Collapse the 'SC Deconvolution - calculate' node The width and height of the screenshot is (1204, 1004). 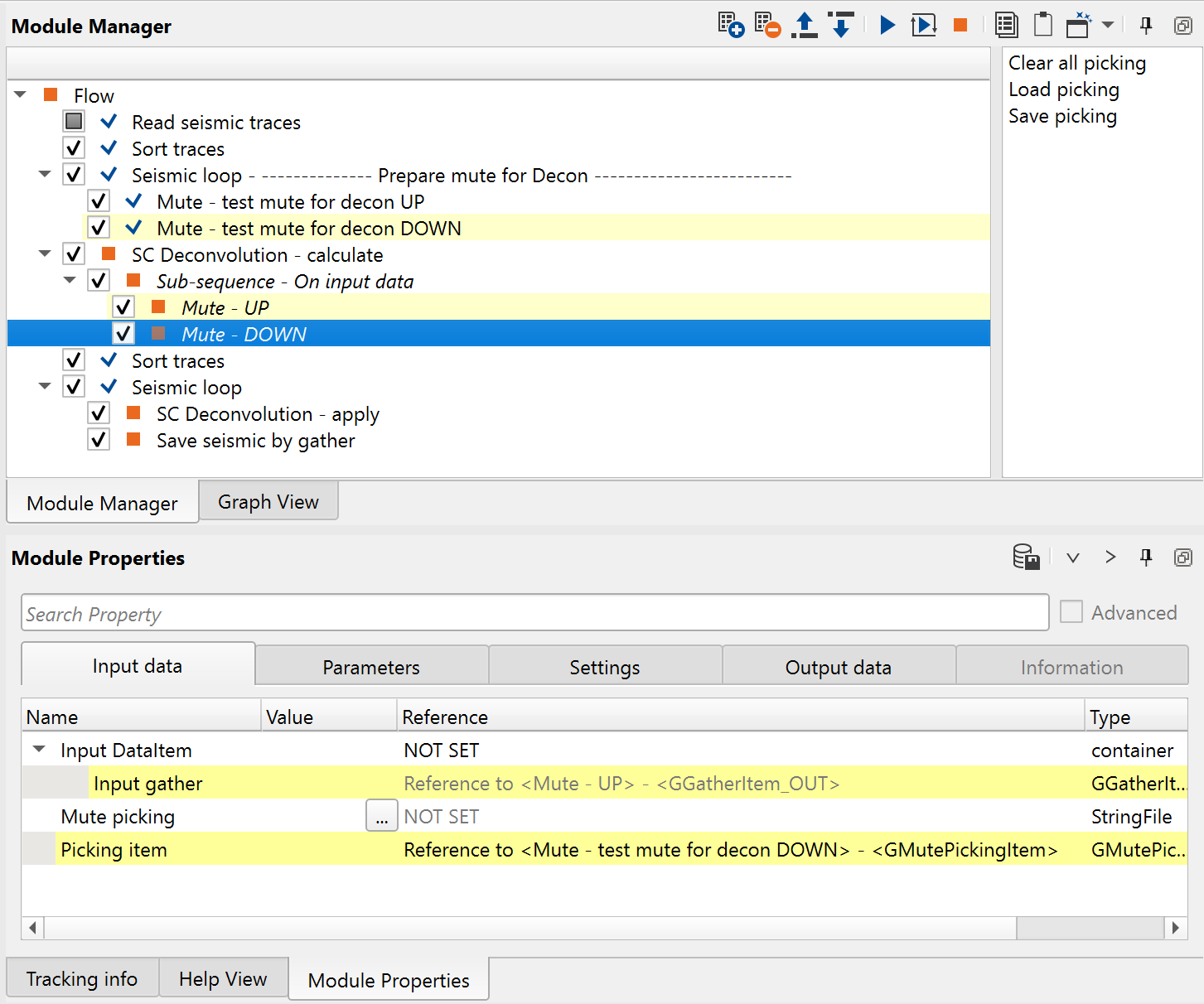[x=45, y=254]
